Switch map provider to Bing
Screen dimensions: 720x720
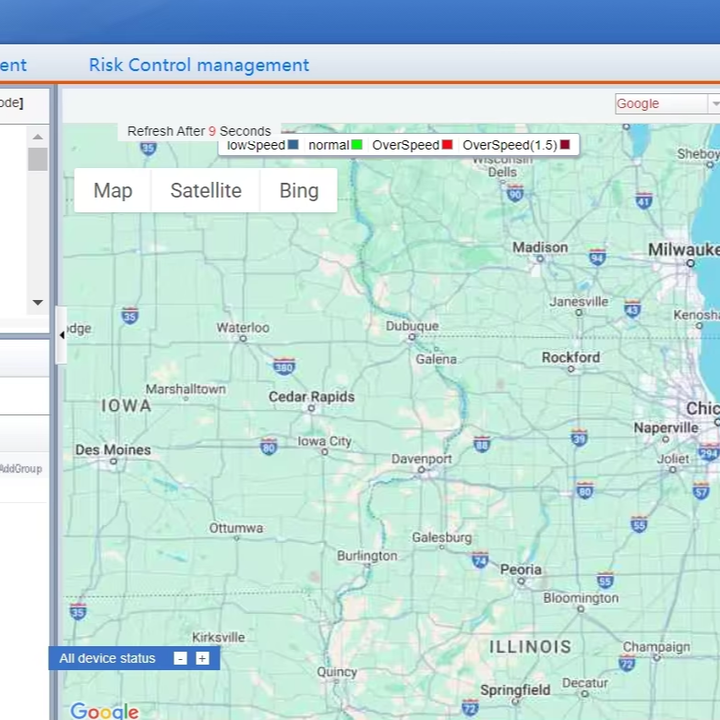pyautogui.click(x=298, y=190)
